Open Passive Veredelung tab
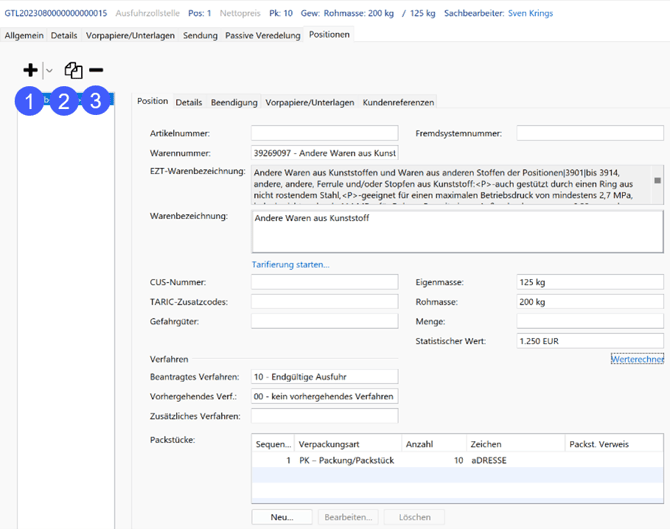This screenshot has height=529, width=670. tap(263, 35)
